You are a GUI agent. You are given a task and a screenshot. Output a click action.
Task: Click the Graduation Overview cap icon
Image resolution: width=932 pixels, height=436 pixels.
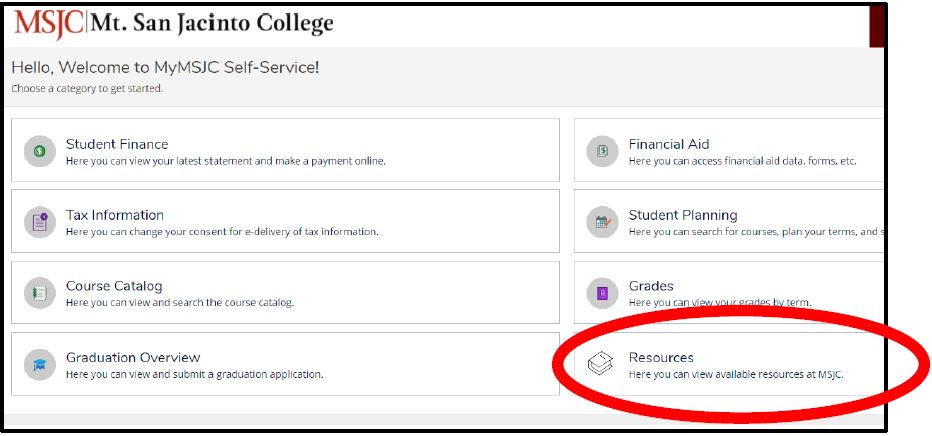tap(39, 365)
